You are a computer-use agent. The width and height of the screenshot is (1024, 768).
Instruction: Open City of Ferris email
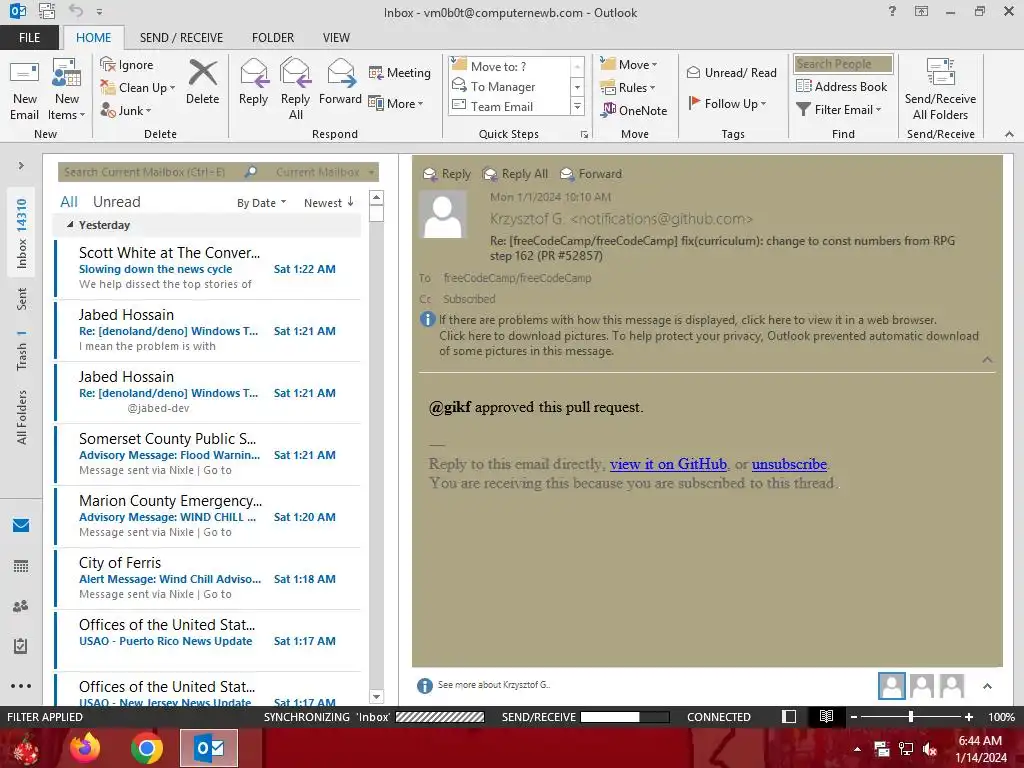coord(208,578)
